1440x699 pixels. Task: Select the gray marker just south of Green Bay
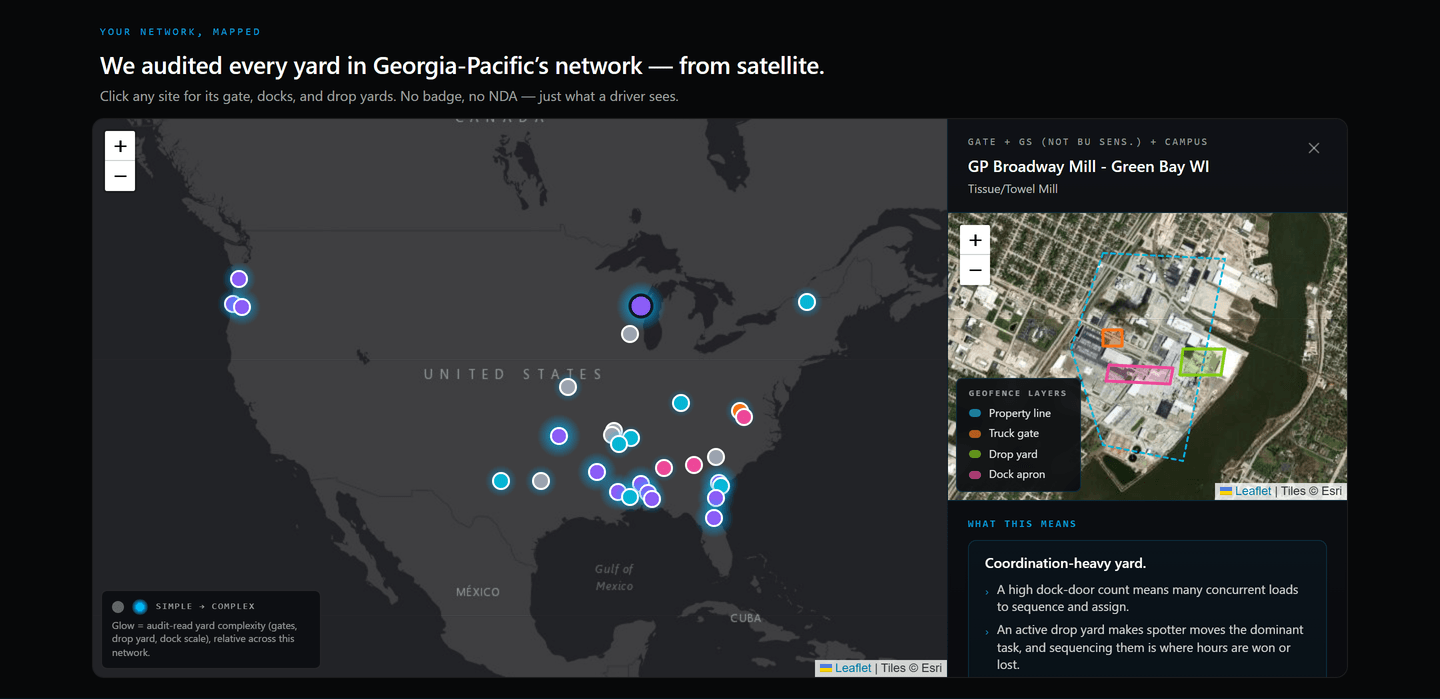630,334
